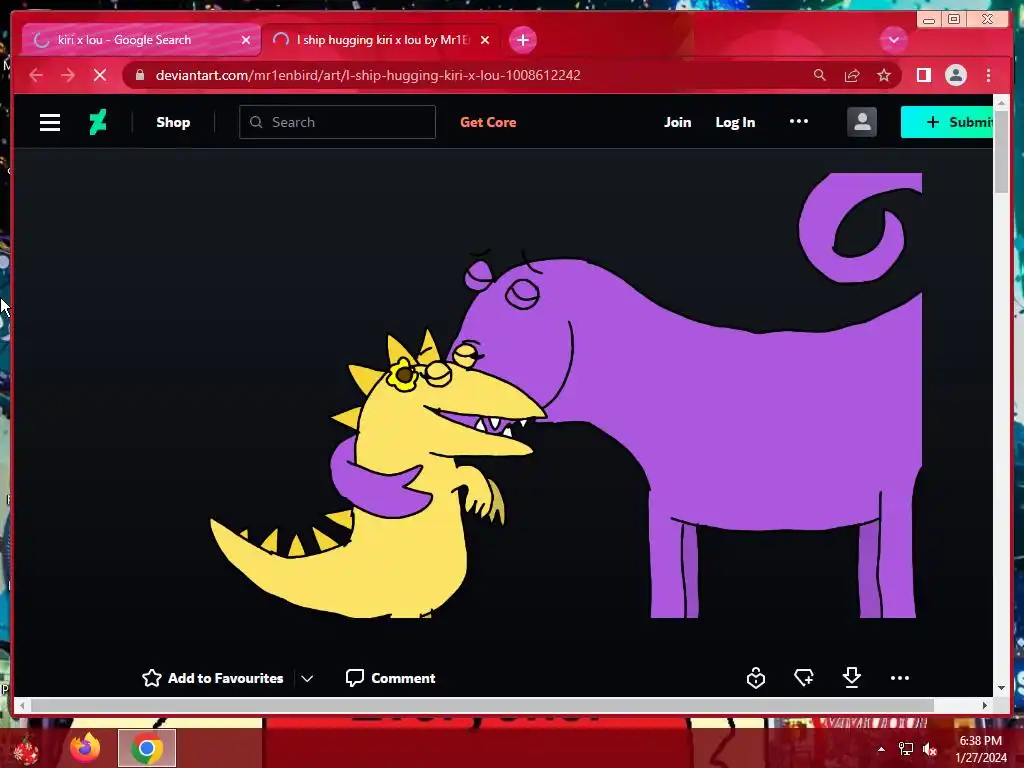Toggle the Chrome side panel
1024x768 pixels.
tap(923, 75)
